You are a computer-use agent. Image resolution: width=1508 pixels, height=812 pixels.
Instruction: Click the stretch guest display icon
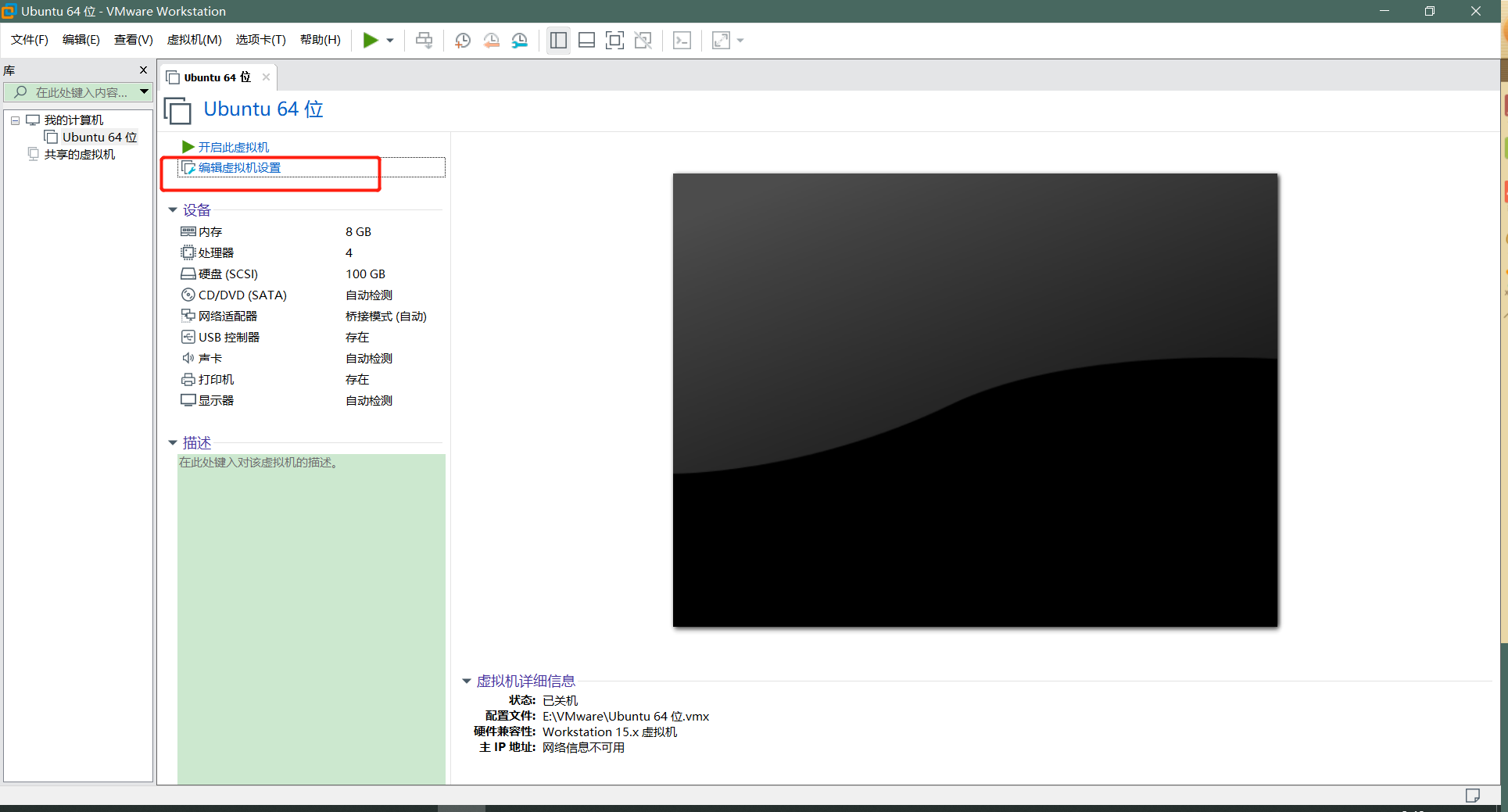721,41
